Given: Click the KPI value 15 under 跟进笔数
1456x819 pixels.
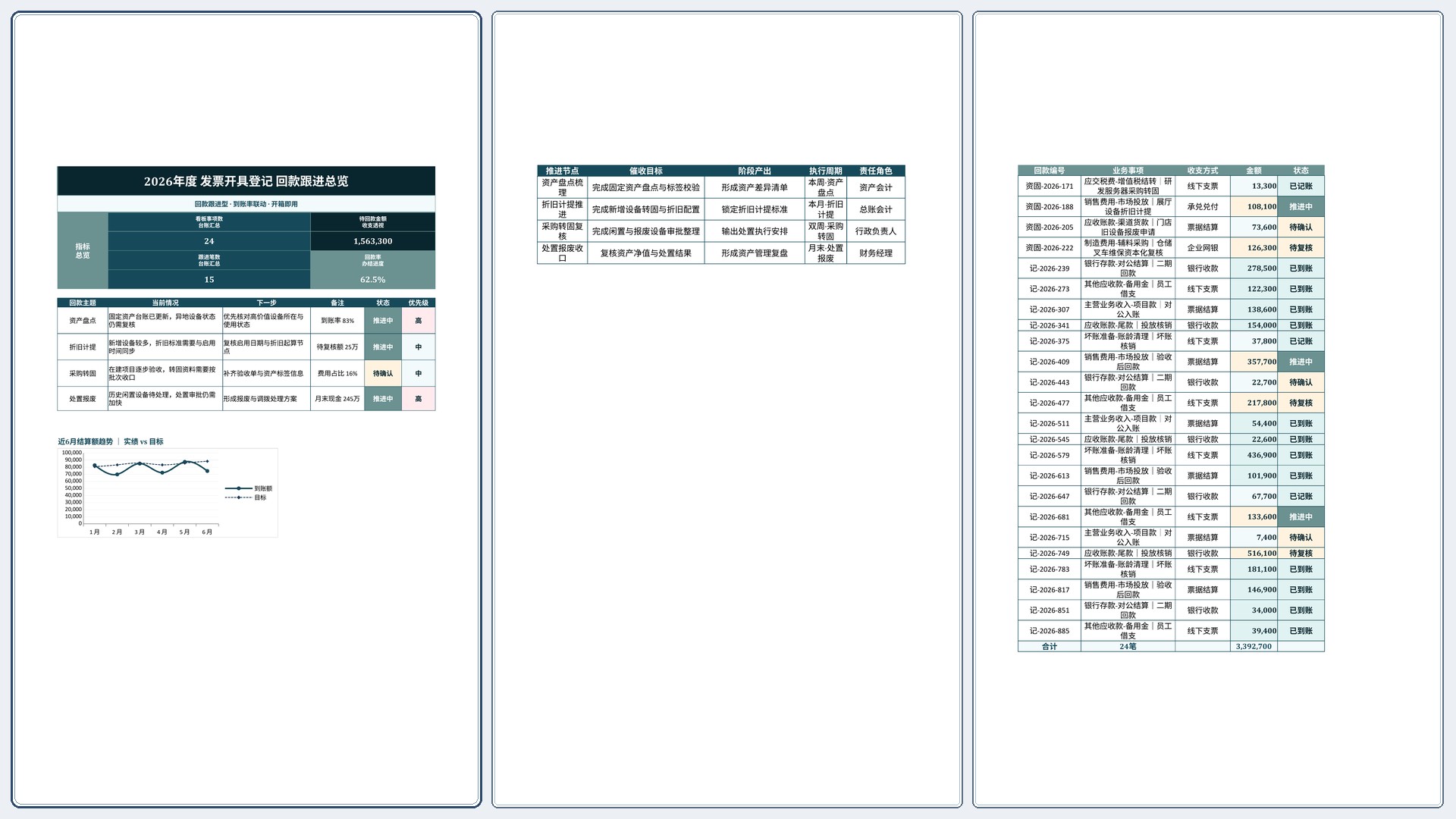Looking at the screenshot, I should pyautogui.click(x=209, y=280).
